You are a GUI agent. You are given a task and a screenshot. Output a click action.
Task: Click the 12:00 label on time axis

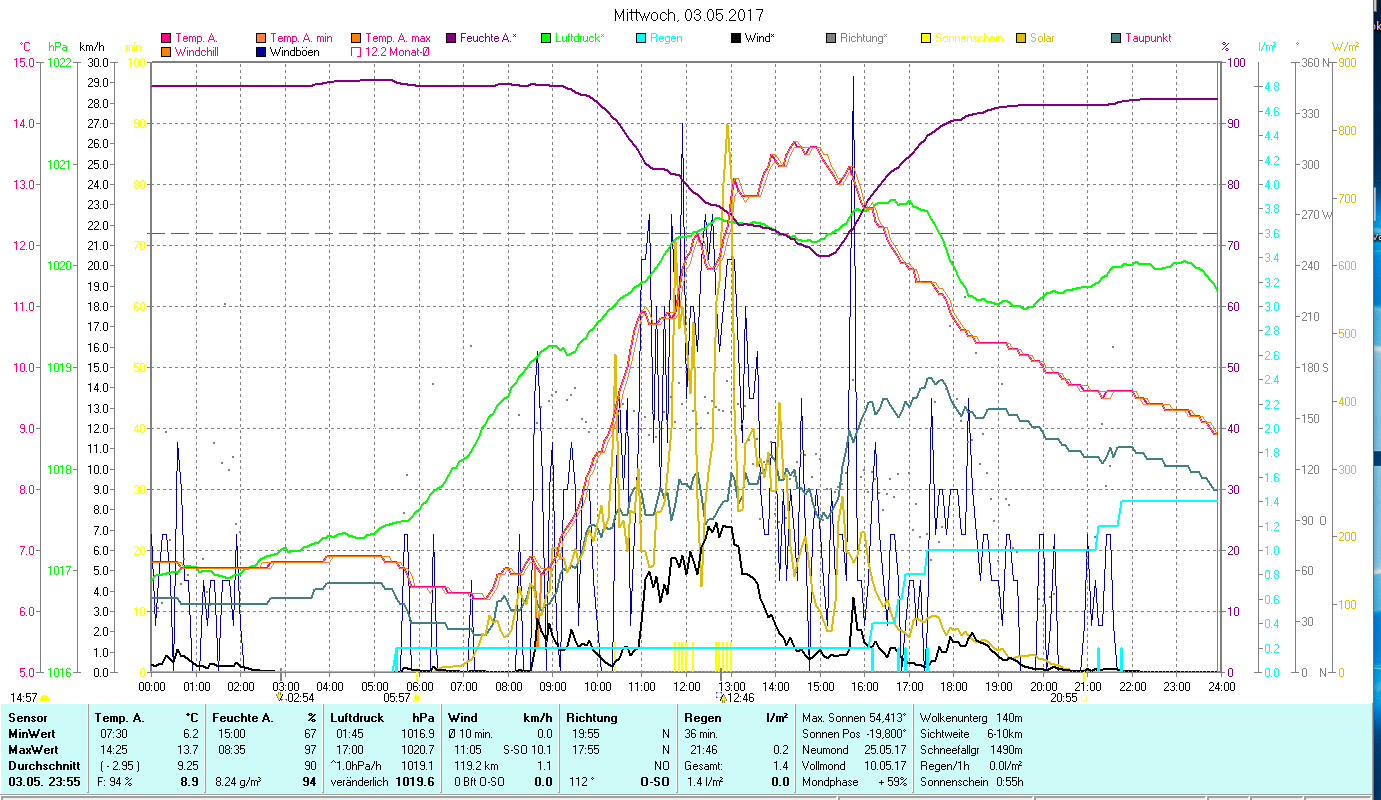[x=686, y=687]
